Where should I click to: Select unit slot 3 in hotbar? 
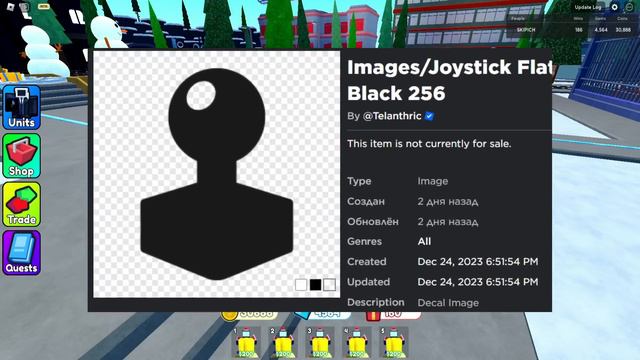[320, 343]
